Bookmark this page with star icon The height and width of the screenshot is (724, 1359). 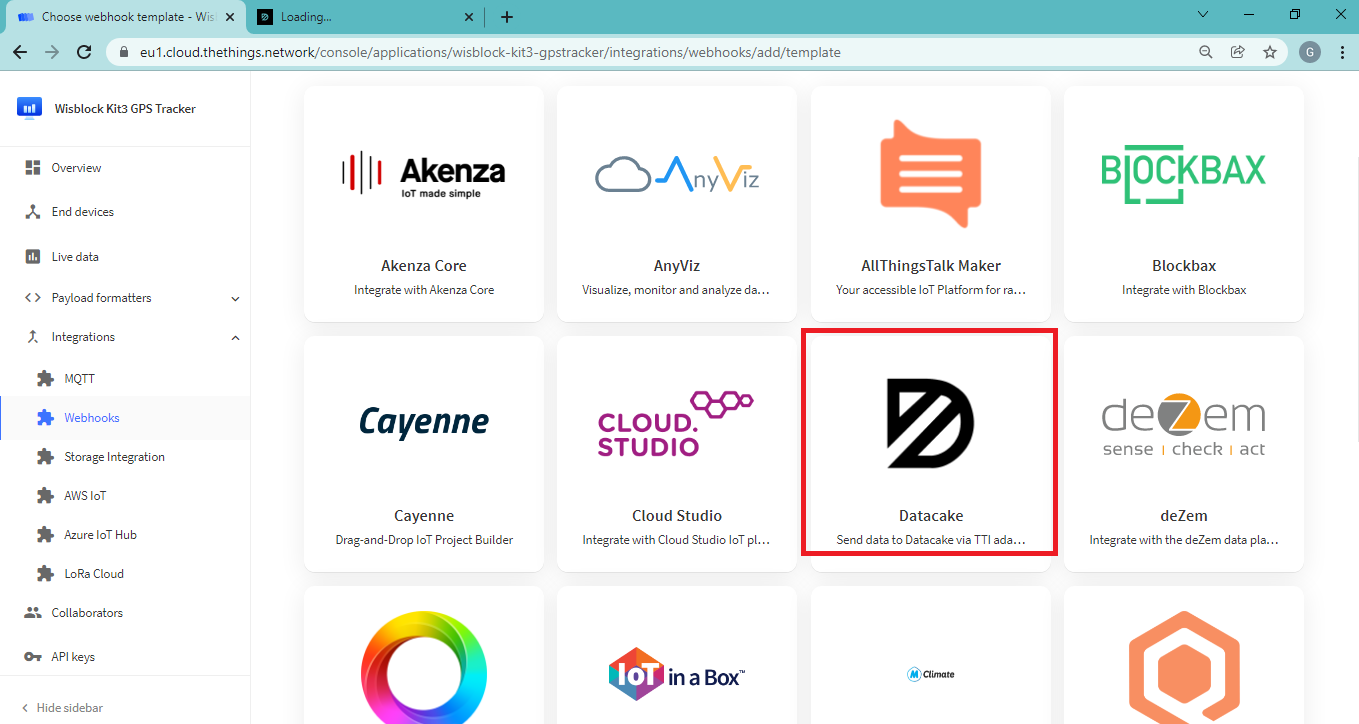click(1269, 52)
